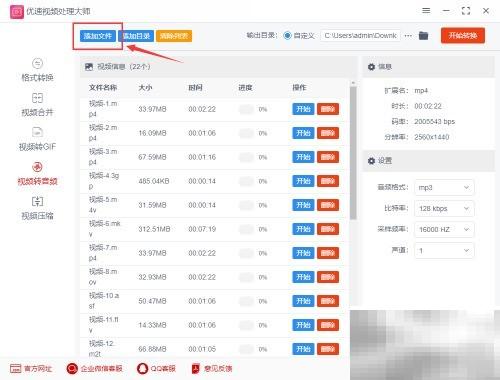This screenshot has height=380, width=500.
Task: Open the output folder icon
Action: 423,35
